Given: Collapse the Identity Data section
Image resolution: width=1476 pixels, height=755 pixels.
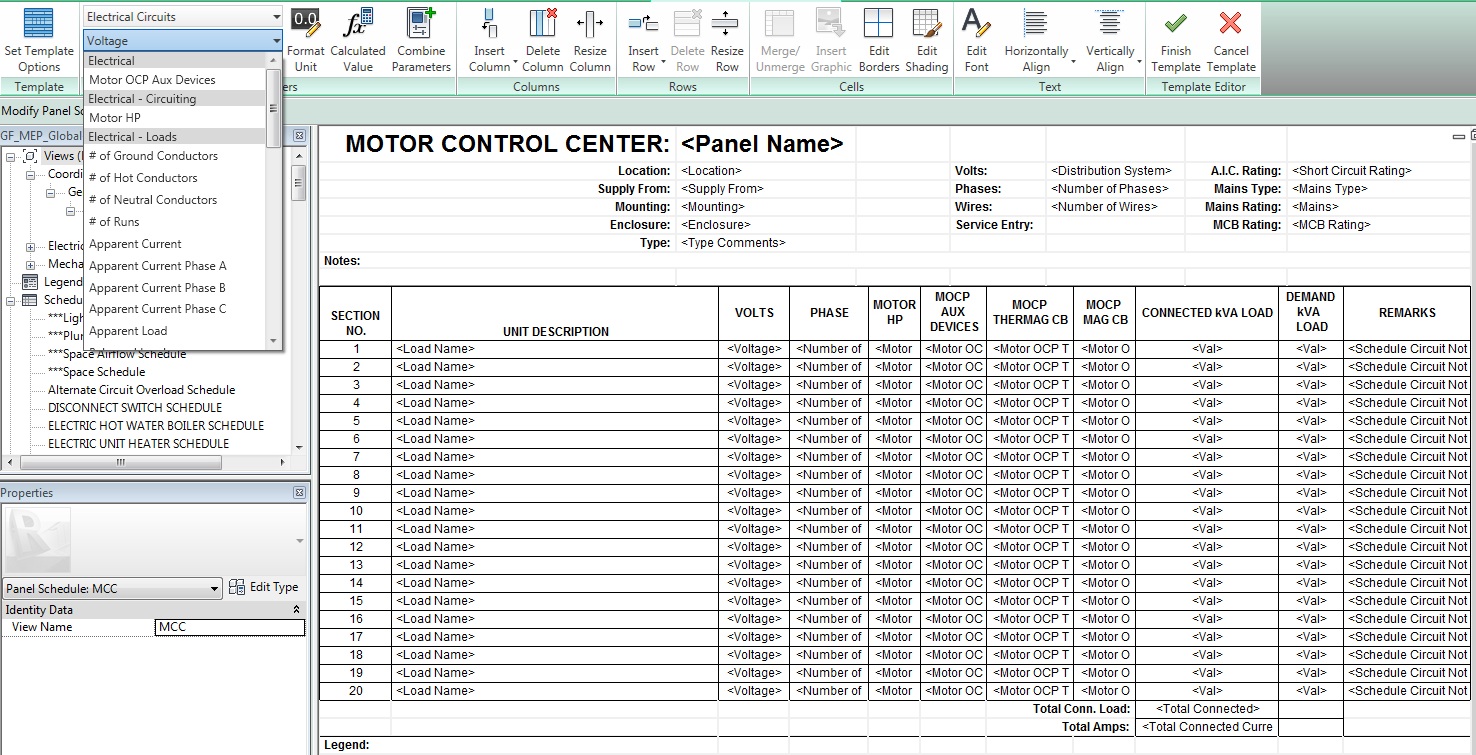Looking at the screenshot, I should (x=296, y=609).
